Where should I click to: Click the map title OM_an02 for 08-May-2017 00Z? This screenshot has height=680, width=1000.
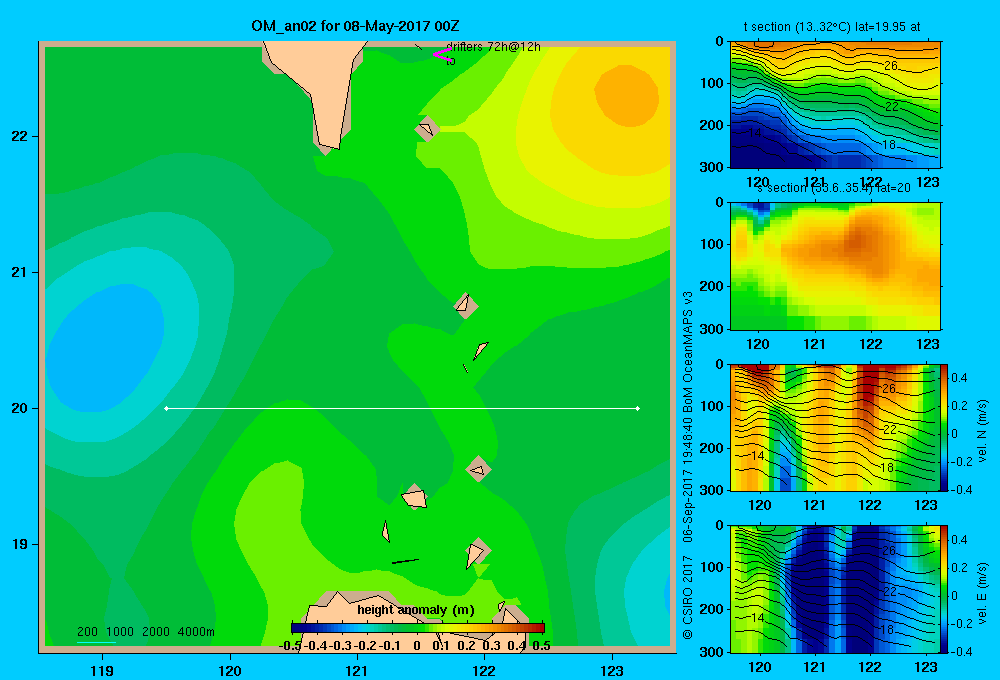point(355,26)
